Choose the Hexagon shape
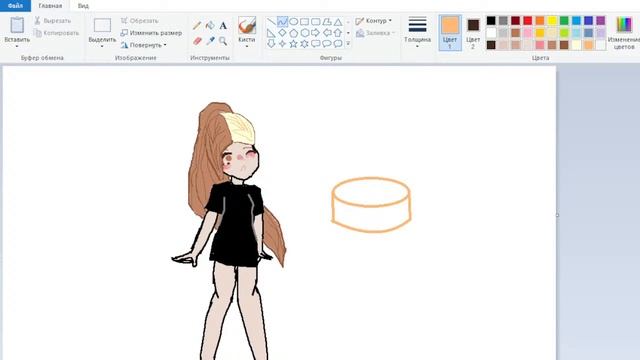The image size is (640, 360). (304, 33)
